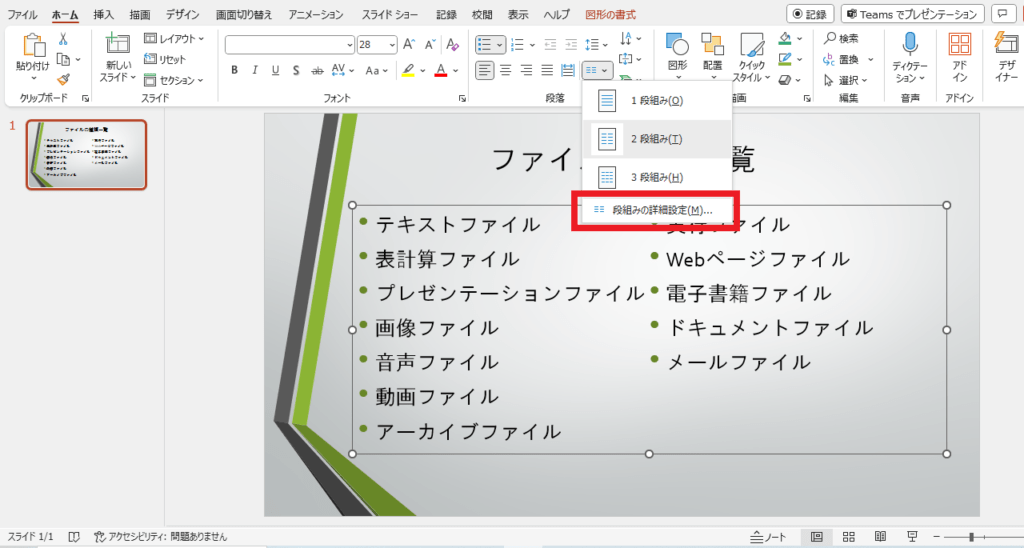Open the font size 28 dropdown

392,44
